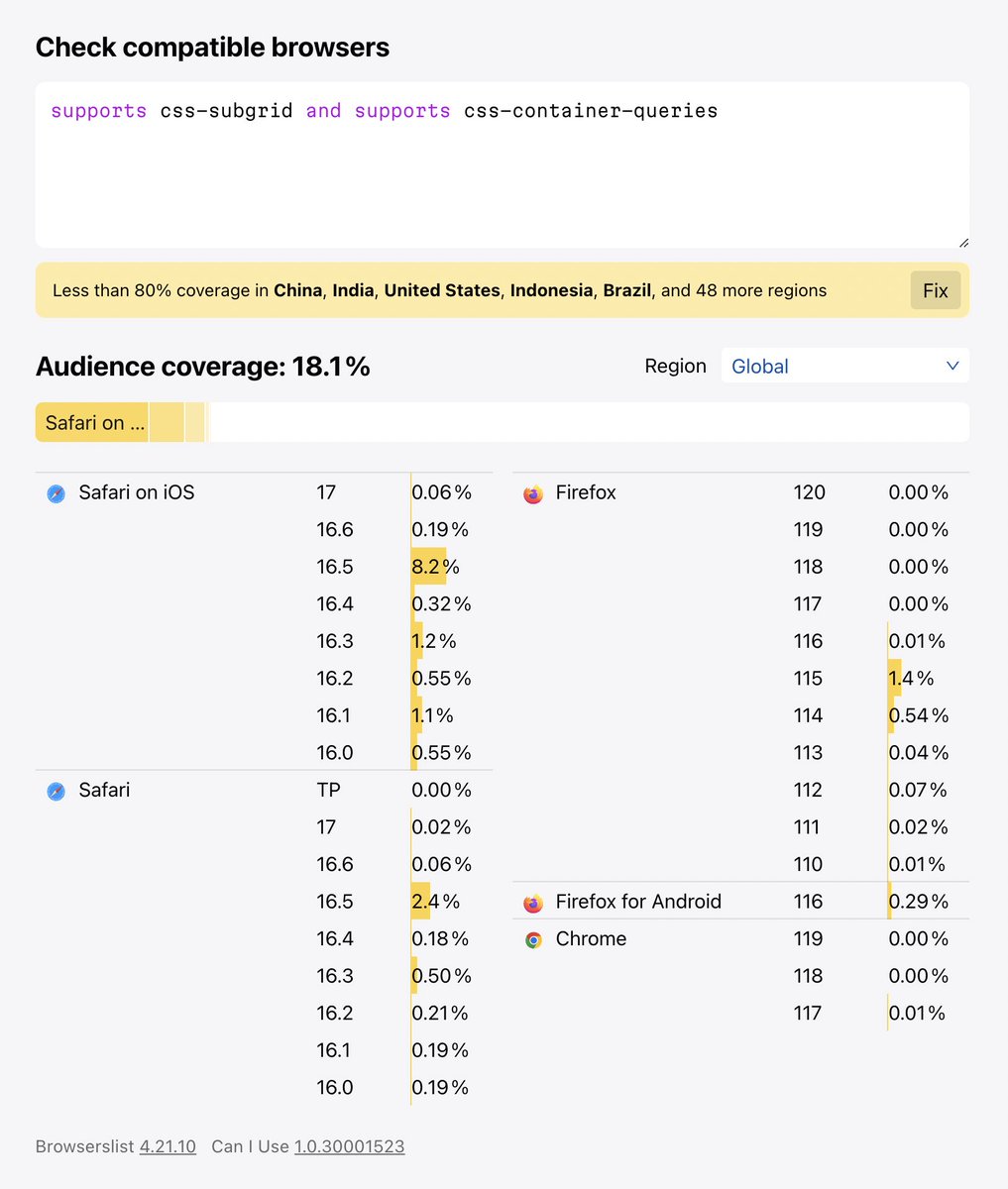
Task: Open the Region dropdown set to Global
Action: pyautogui.click(x=844, y=366)
